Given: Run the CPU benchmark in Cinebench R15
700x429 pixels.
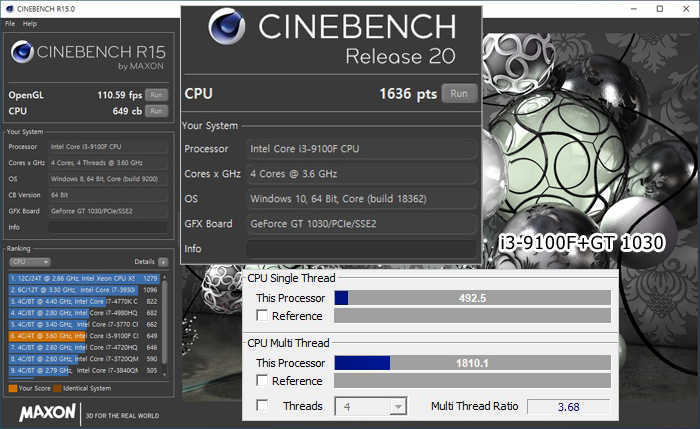Looking at the screenshot, I should tap(156, 111).
